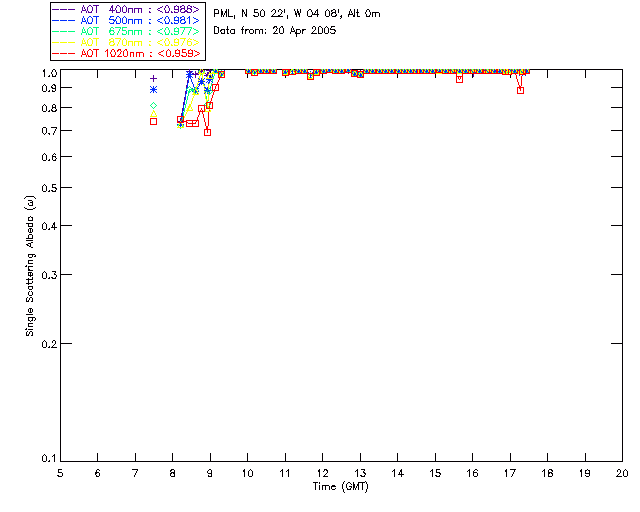This screenshot has width=640, height=512.
Task: Click y-axis tick label 0.7
Action: (x=49, y=131)
